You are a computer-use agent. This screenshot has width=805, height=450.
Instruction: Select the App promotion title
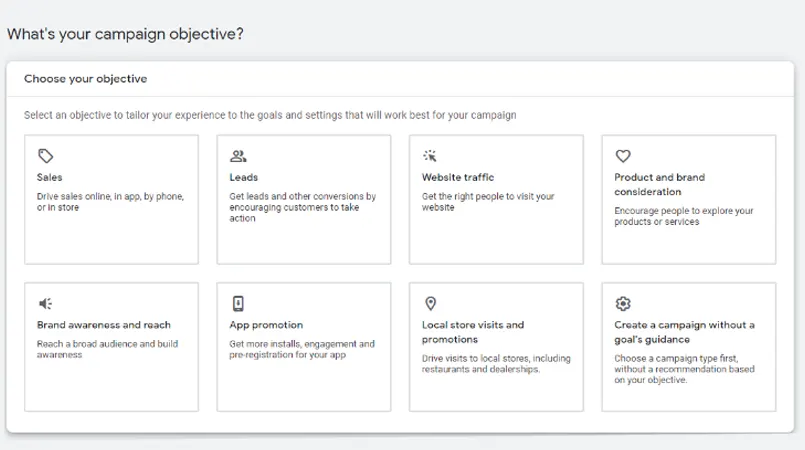(266, 325)
